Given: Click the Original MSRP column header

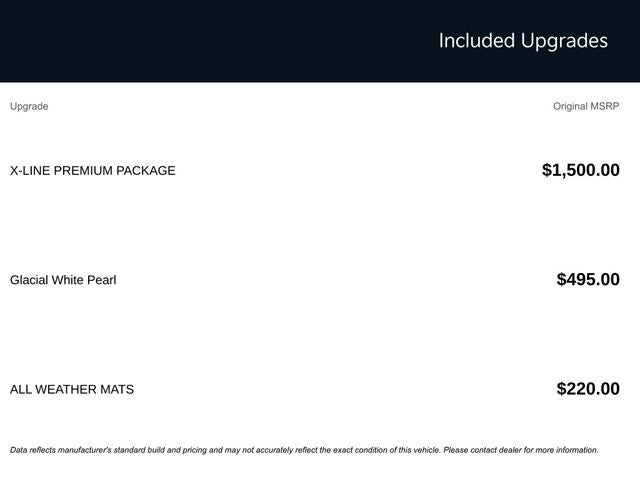Looking at the screenshot, I should pos(586,106).
